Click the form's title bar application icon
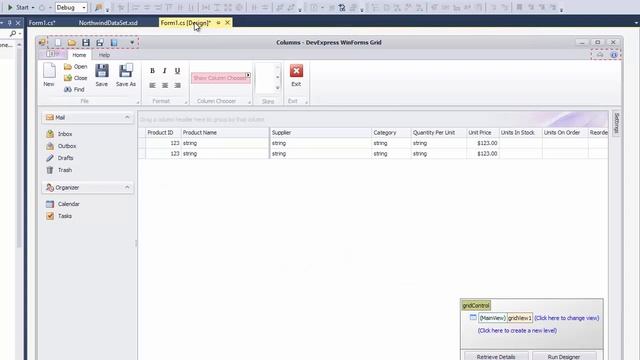 click(42, 42)
